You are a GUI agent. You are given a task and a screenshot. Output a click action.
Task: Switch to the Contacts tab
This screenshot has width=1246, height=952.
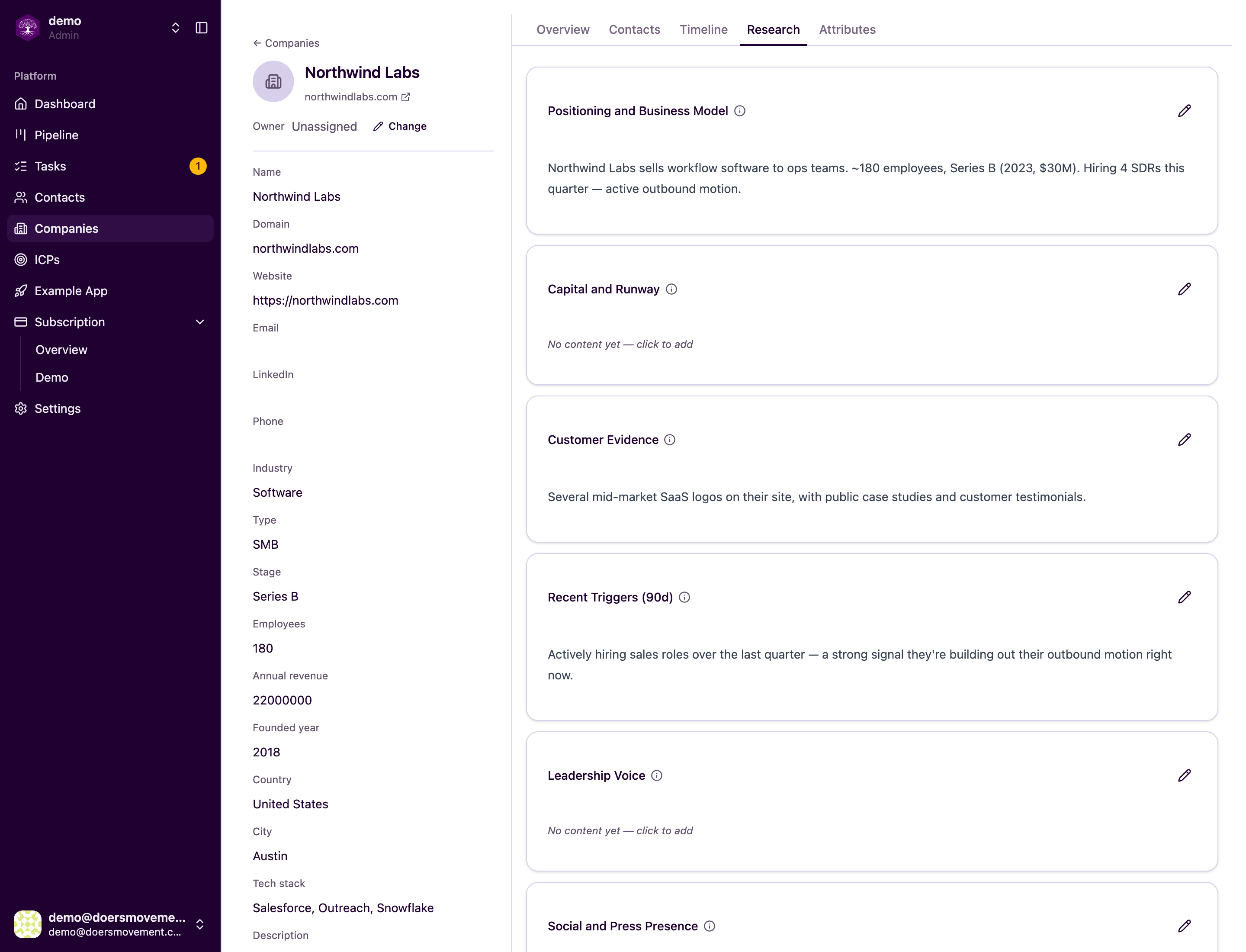(x=634, y=29)
